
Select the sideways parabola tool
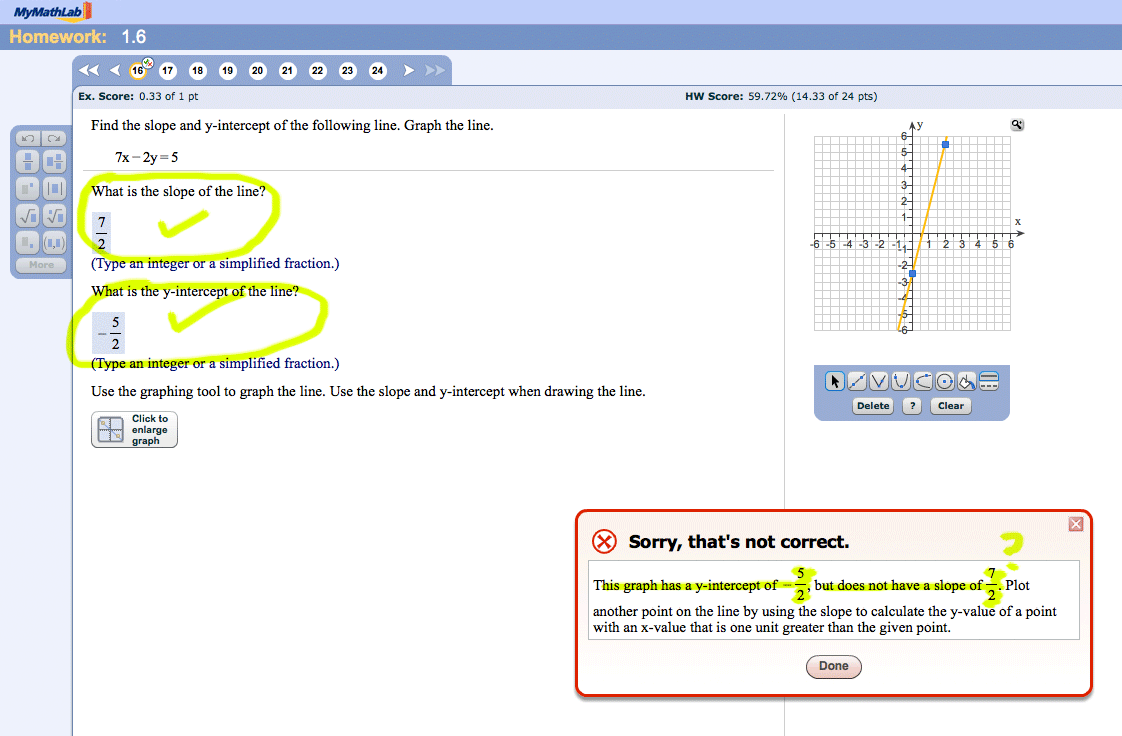[x=922, y=381]
